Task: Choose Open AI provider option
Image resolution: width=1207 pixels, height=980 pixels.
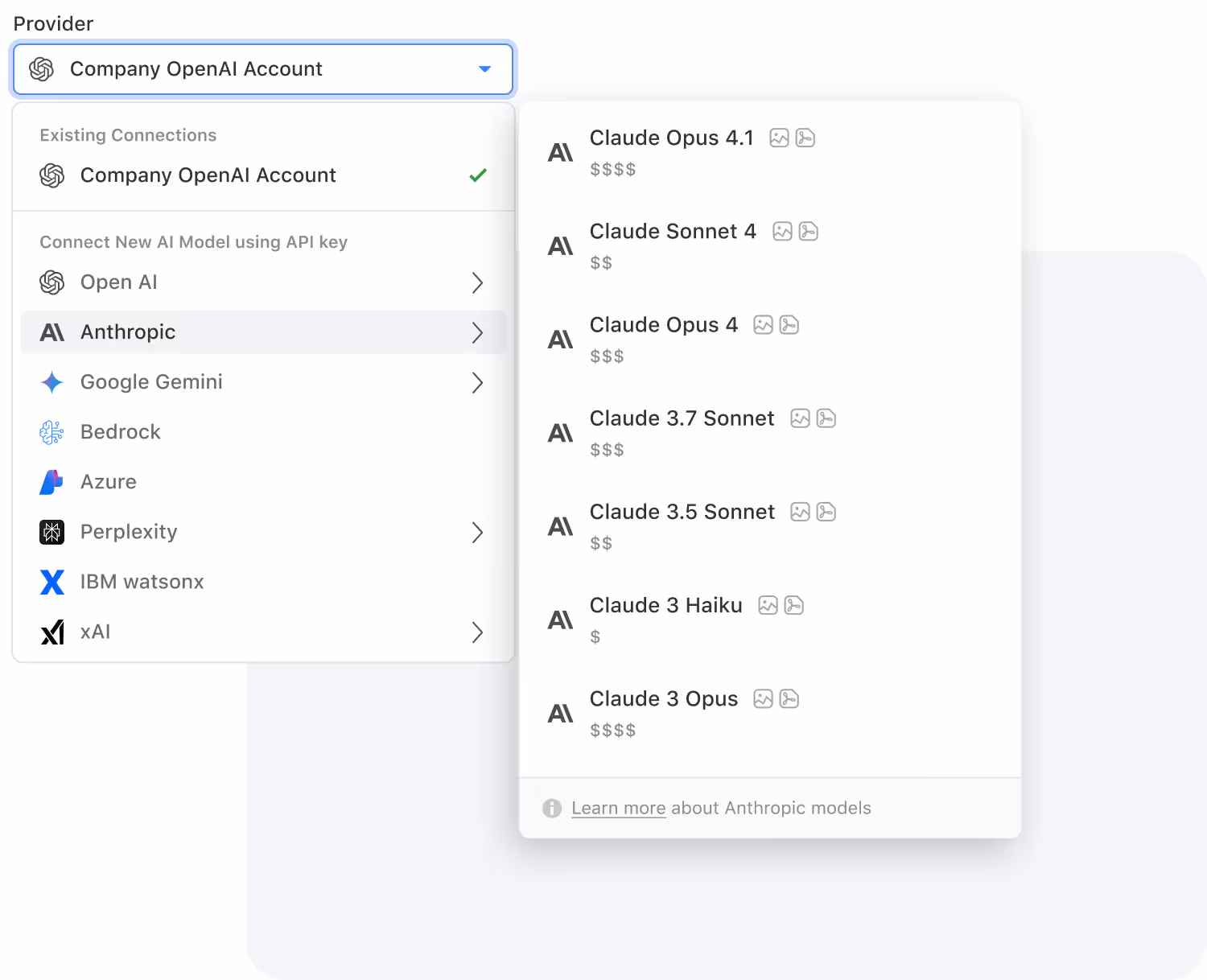Action: (263, 282)
